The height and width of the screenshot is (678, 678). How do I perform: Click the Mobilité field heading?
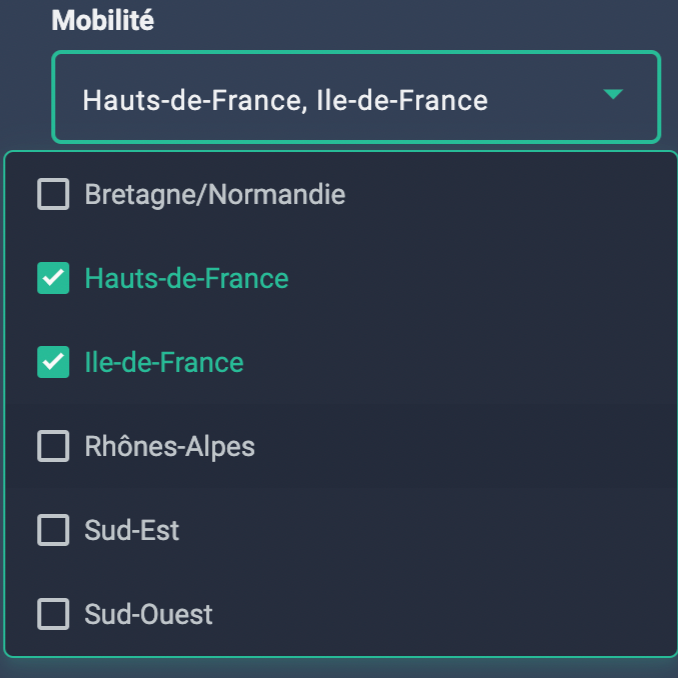tap(102, 20)
